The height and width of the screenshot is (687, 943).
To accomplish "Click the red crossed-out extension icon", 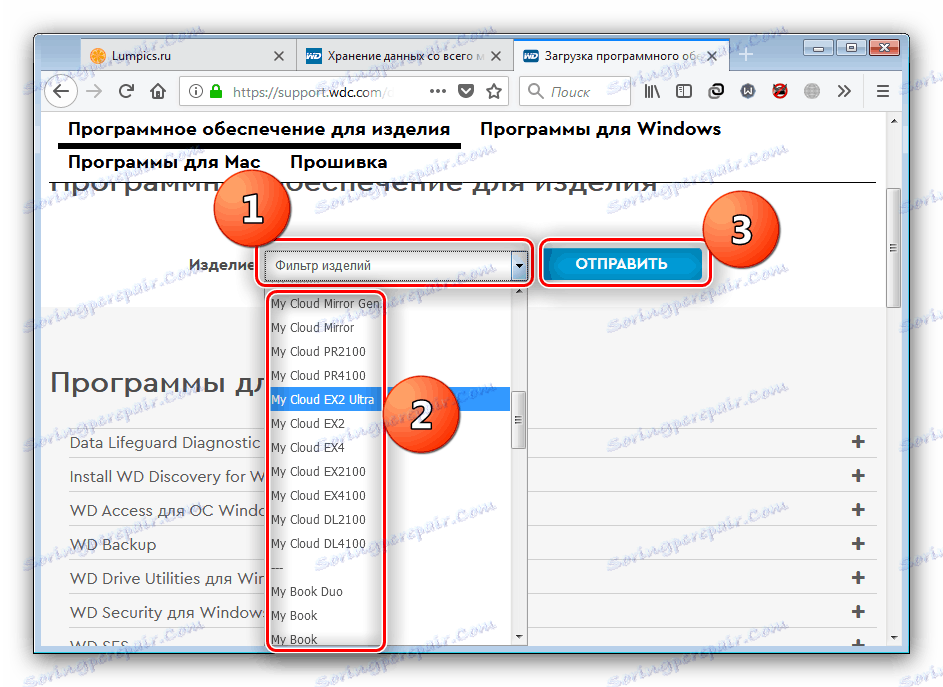I will click(x=780, y=91).
